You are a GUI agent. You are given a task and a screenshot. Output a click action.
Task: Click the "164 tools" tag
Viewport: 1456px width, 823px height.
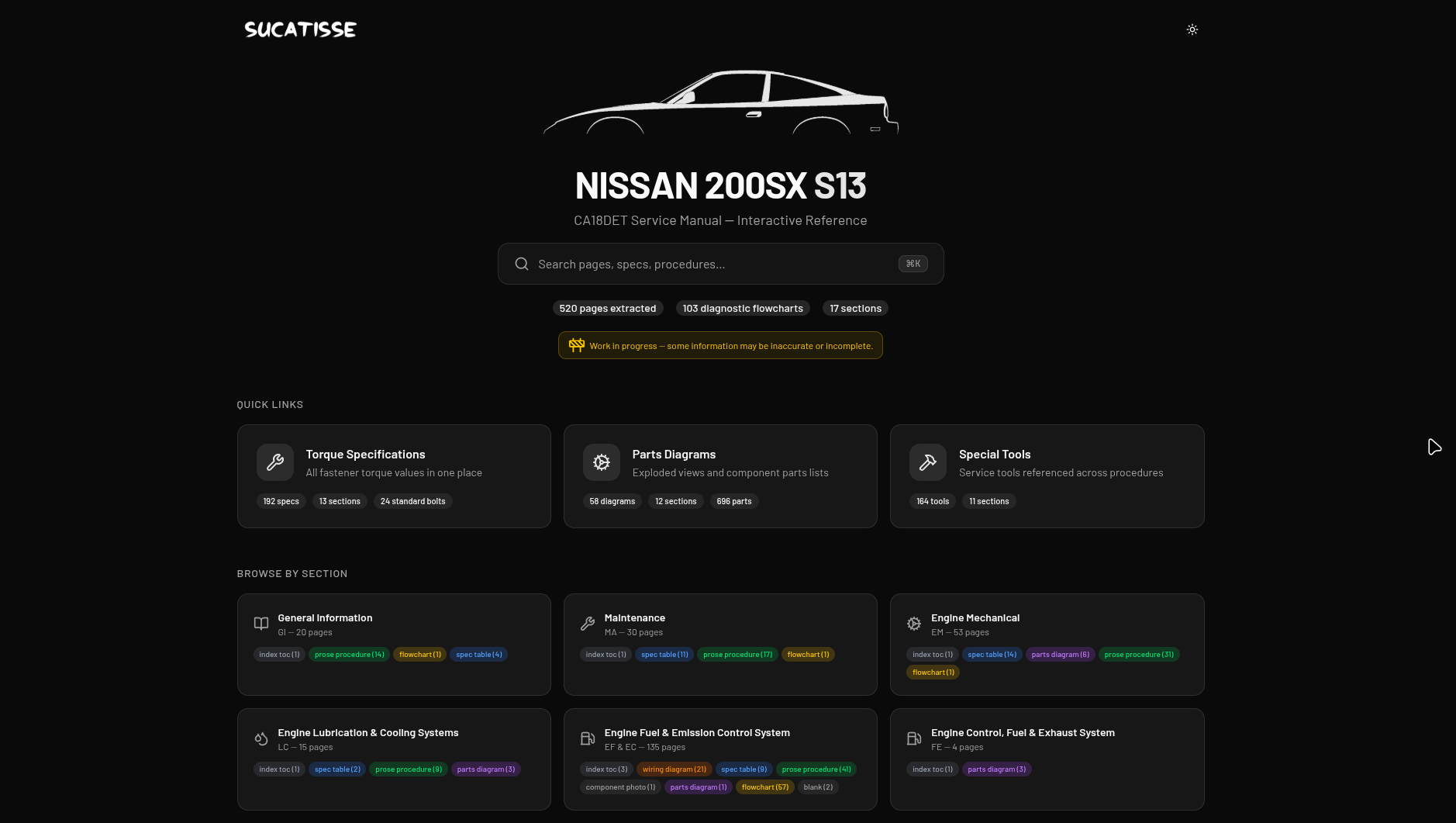pos(933,501)
